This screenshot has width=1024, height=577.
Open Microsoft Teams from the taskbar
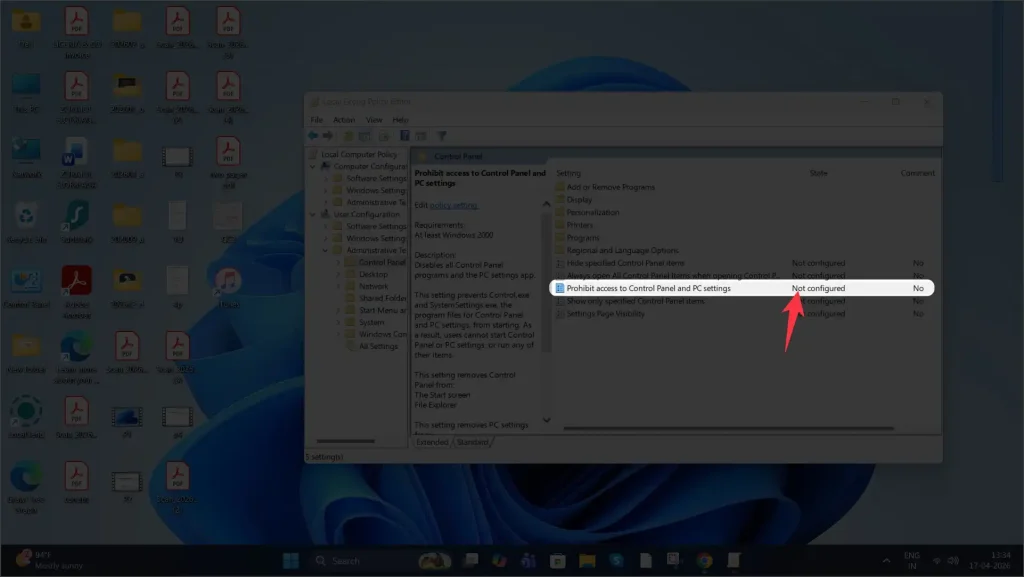click(528, 561)
